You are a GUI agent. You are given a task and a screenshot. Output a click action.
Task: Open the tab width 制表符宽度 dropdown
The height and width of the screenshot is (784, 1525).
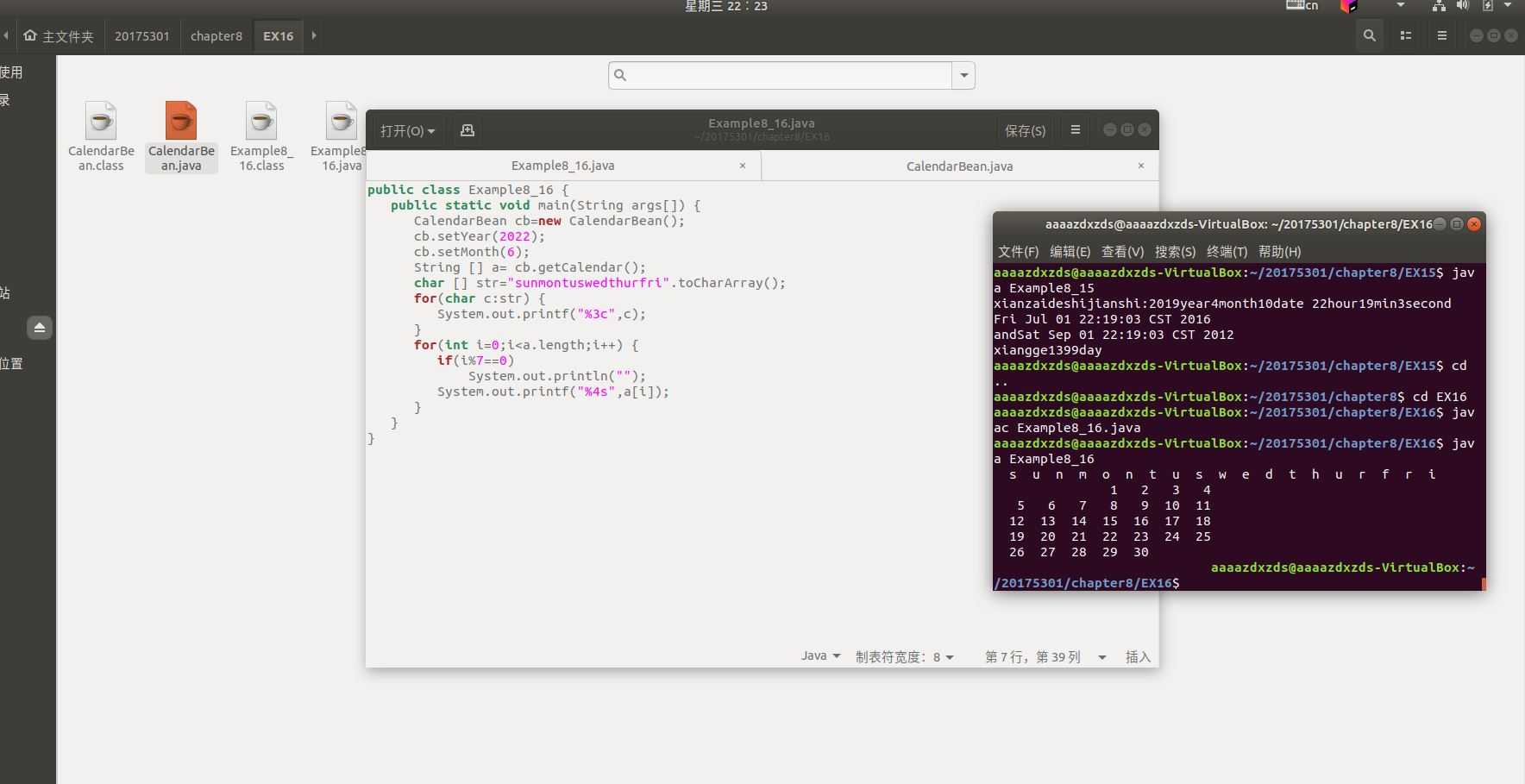(905, 656)
